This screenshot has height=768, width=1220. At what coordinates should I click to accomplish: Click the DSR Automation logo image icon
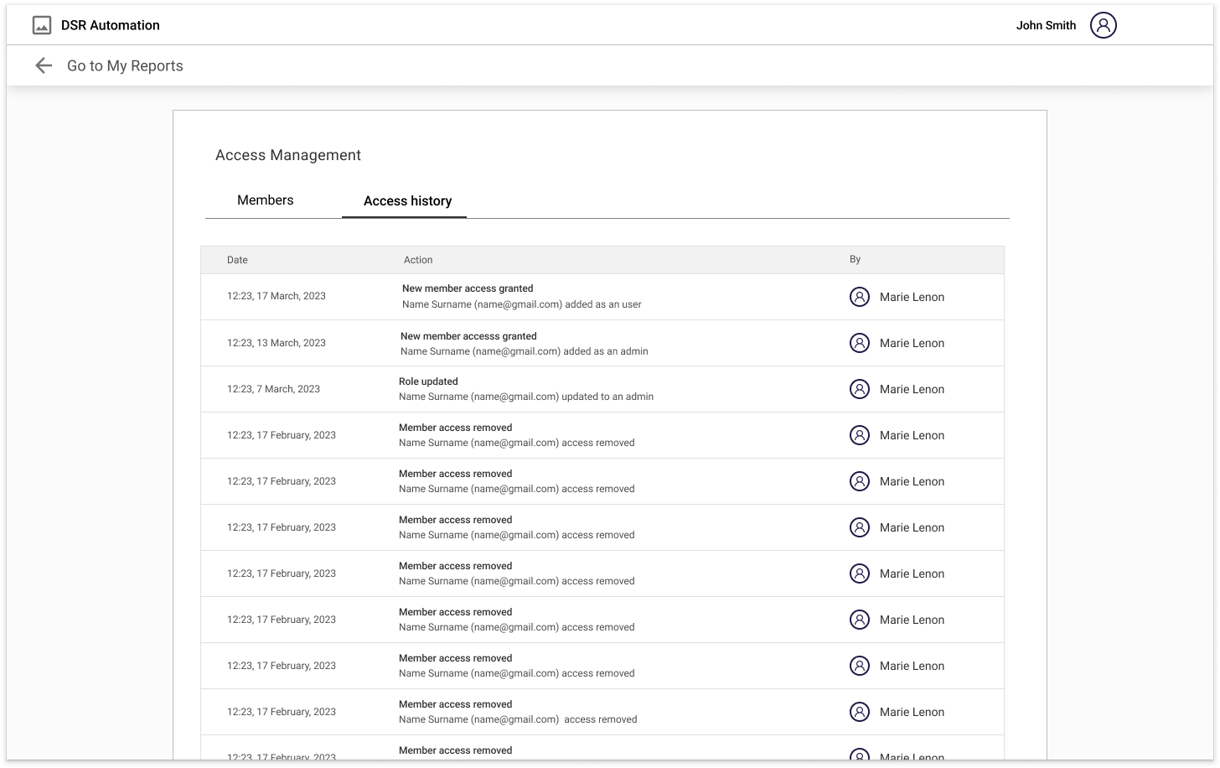point(42,25)
